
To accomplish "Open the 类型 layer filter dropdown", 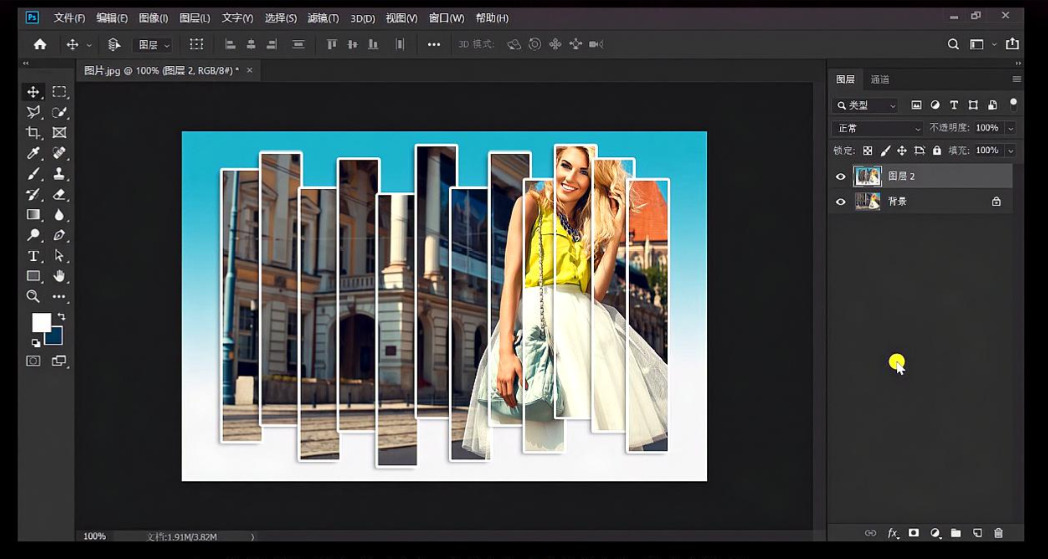I will 866,105.
